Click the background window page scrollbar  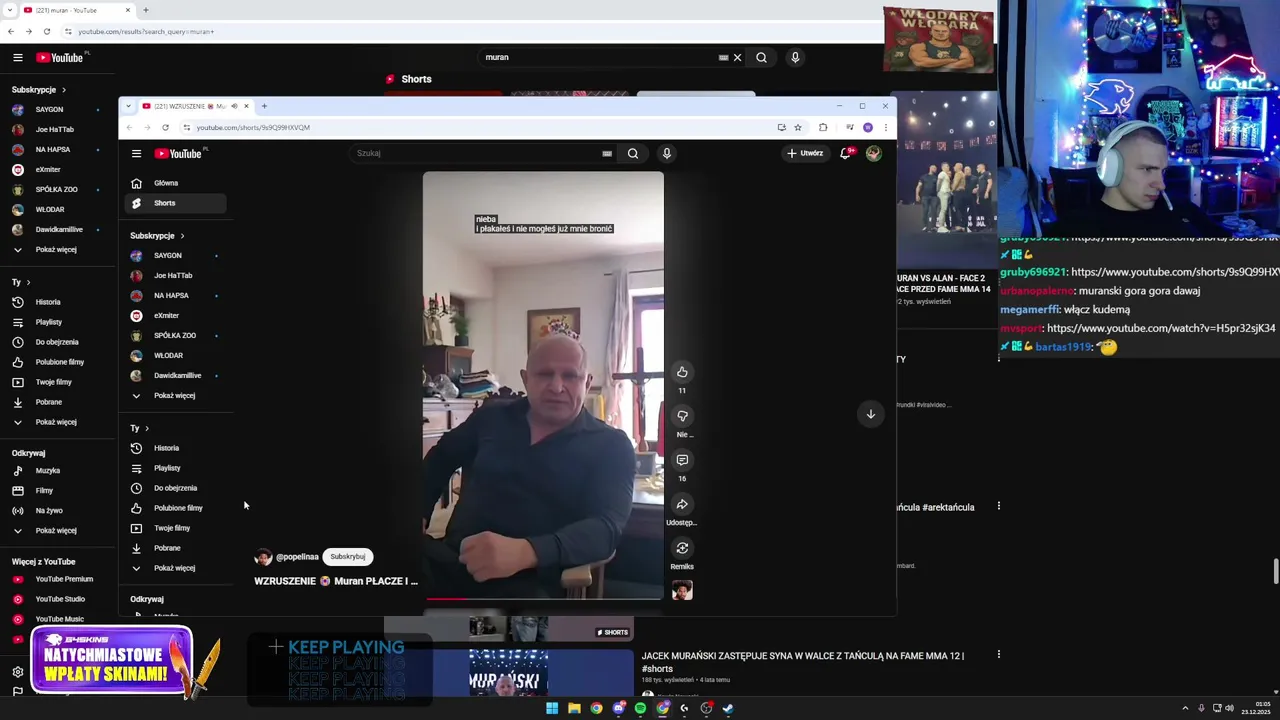point(1275,570)
